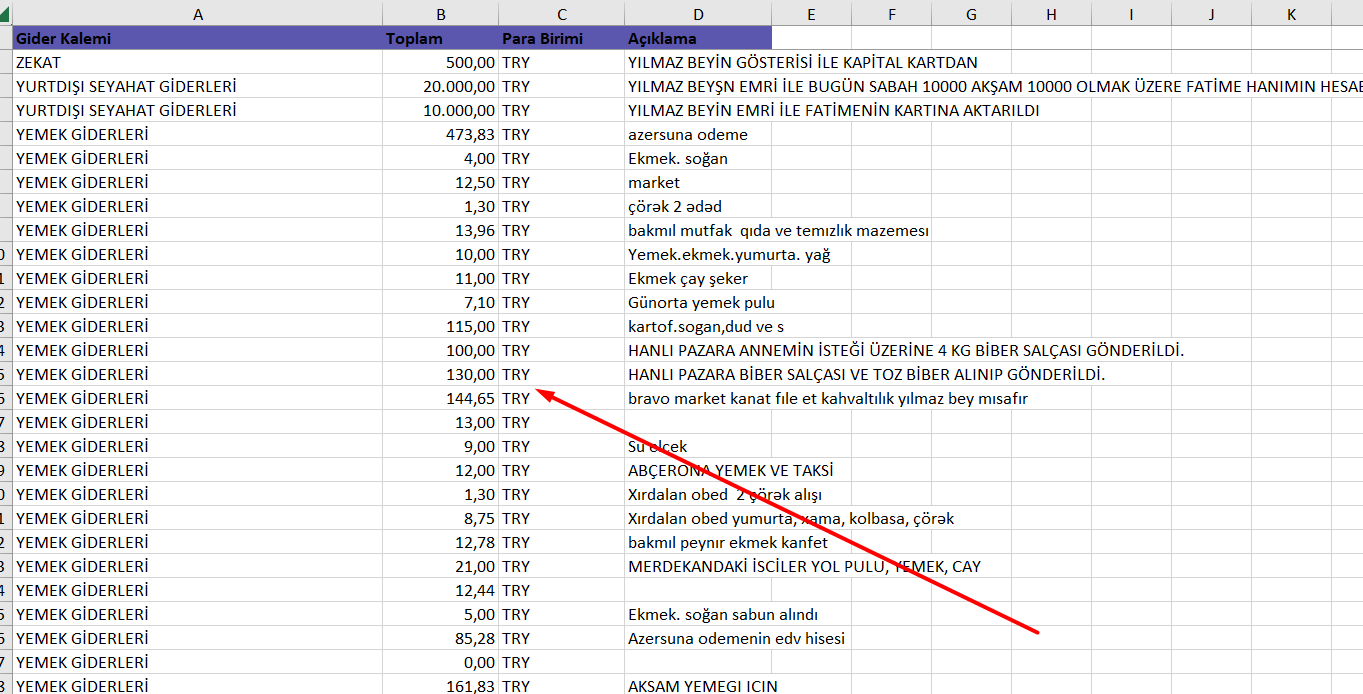Click the "AKSAM YEMEGI ICIN" cell
The image size is (1363, 694).
click(x=702, y=686)
